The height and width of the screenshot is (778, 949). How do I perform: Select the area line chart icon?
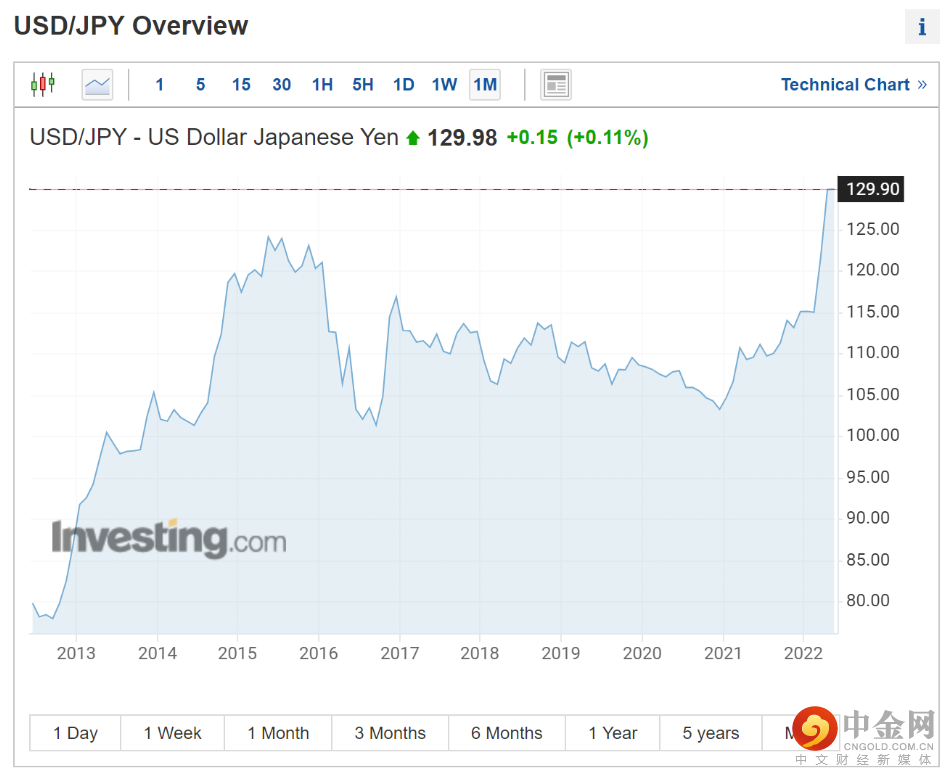(x=97, y=85)
